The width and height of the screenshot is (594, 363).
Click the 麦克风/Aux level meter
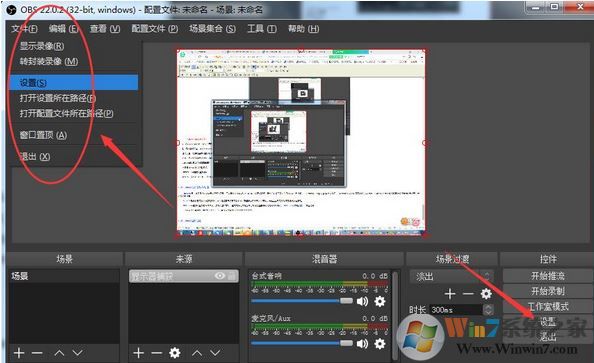320,326
